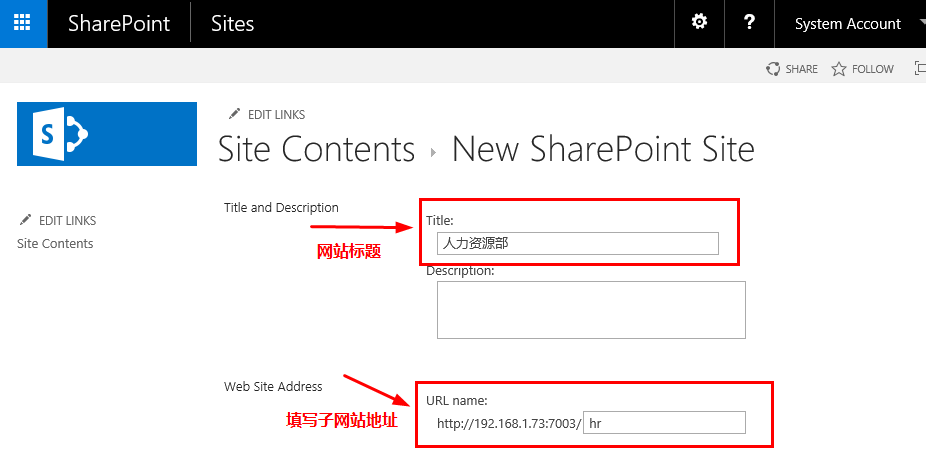Click the Title field containing 人力资源部
Viewport: 926px width, 456px height.
click(578, 243)
